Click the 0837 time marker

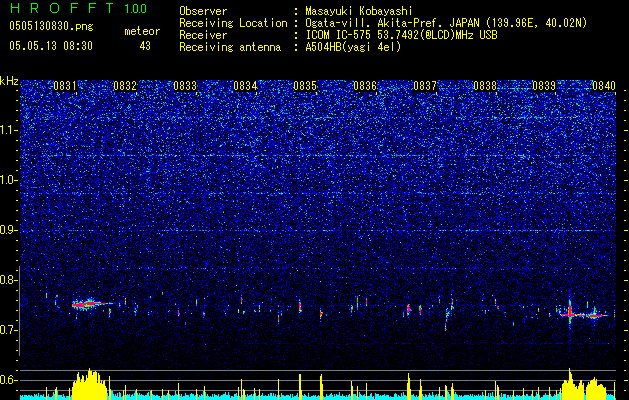pos(425,86)
